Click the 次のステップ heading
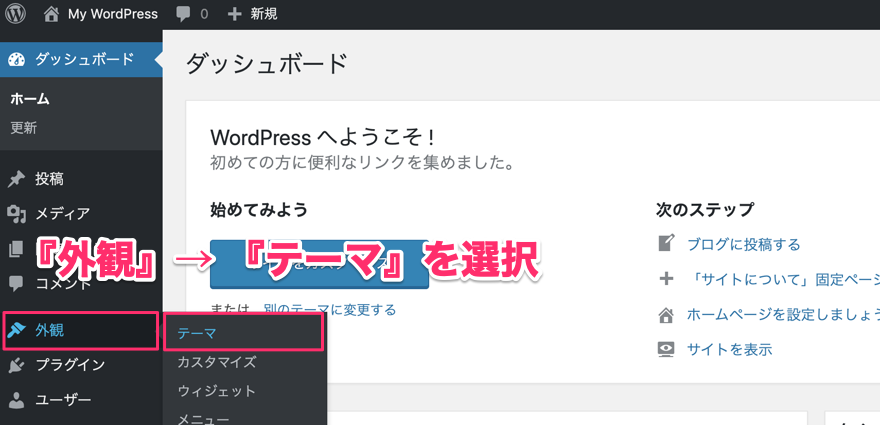 pos(705,209)
